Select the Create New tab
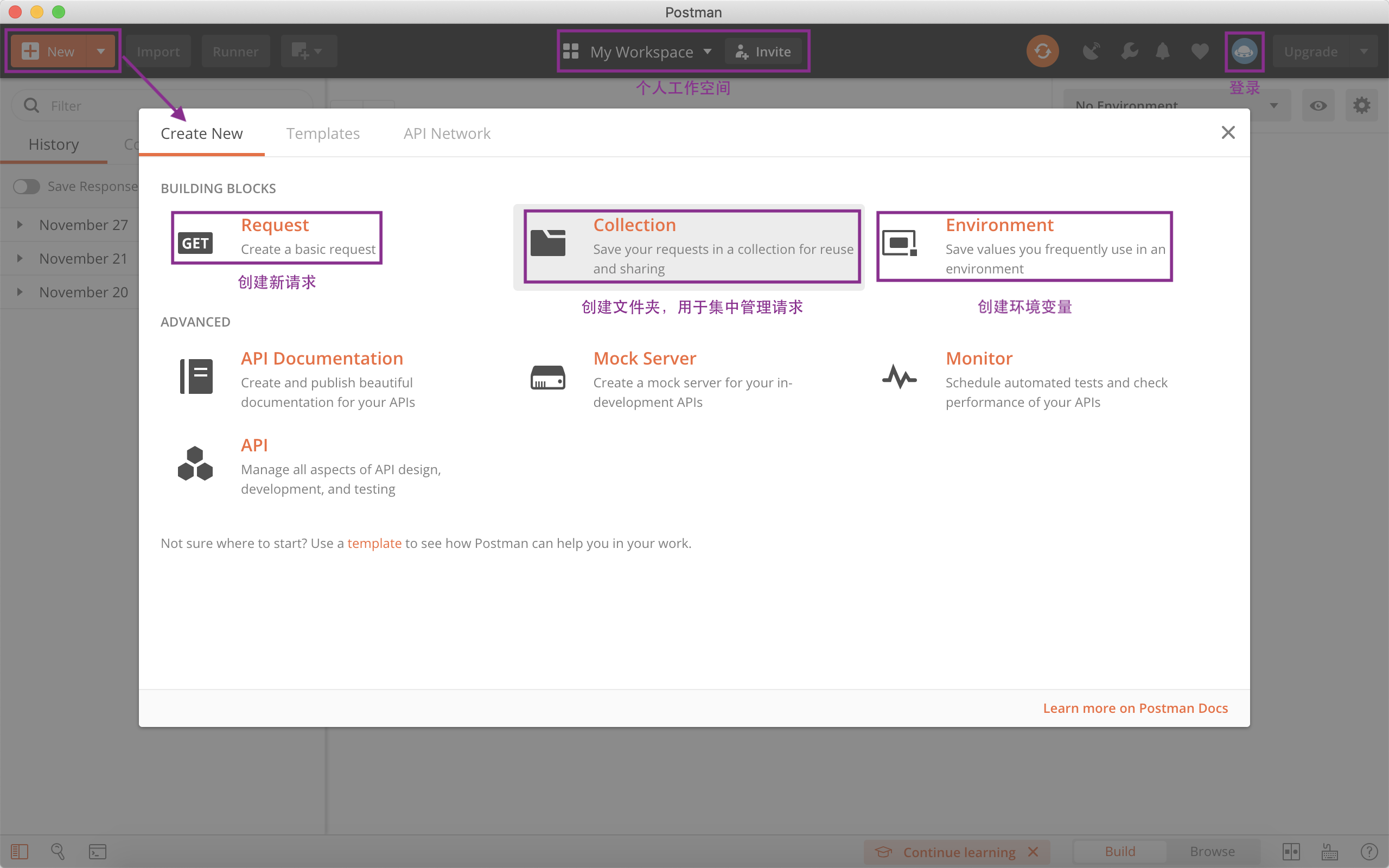Screen dimensions: 1389x868 coord(201,133)
